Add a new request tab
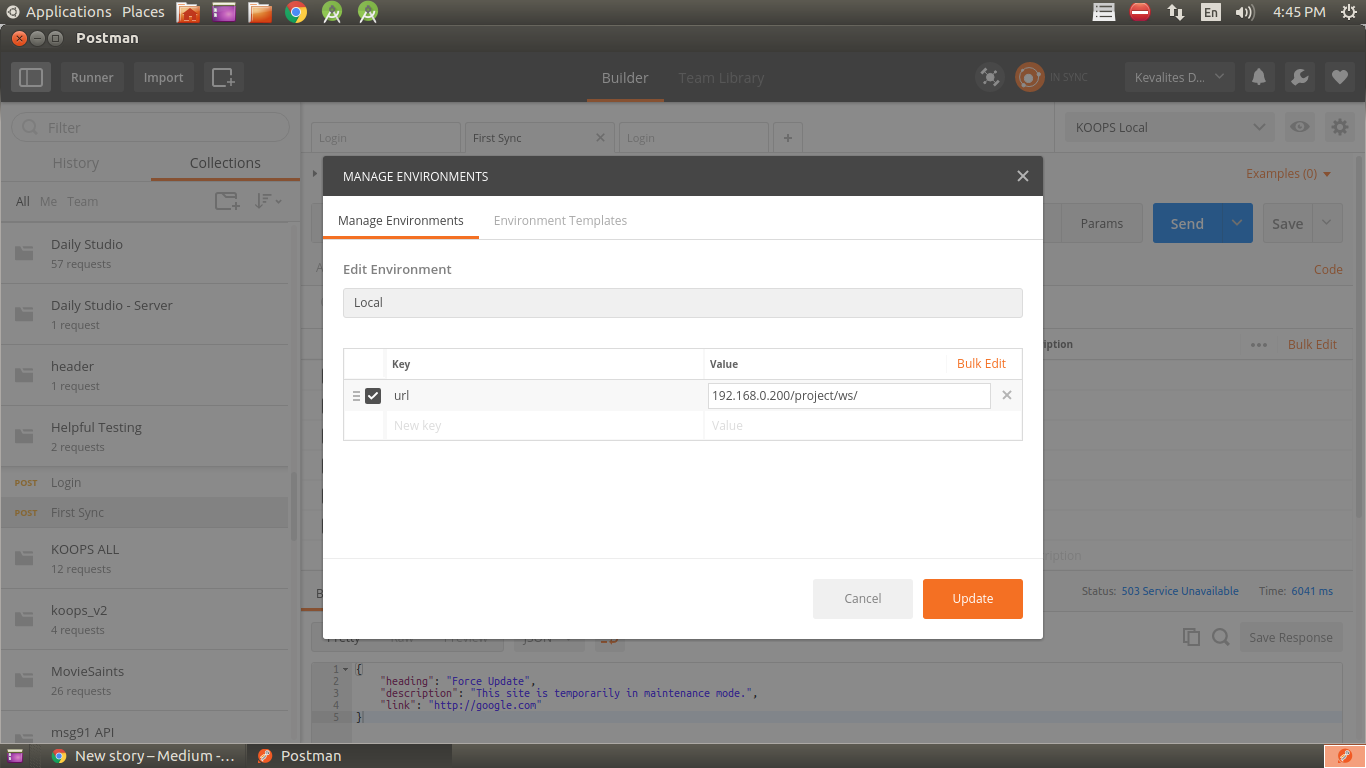1366x768 pixels. [788, 138]
